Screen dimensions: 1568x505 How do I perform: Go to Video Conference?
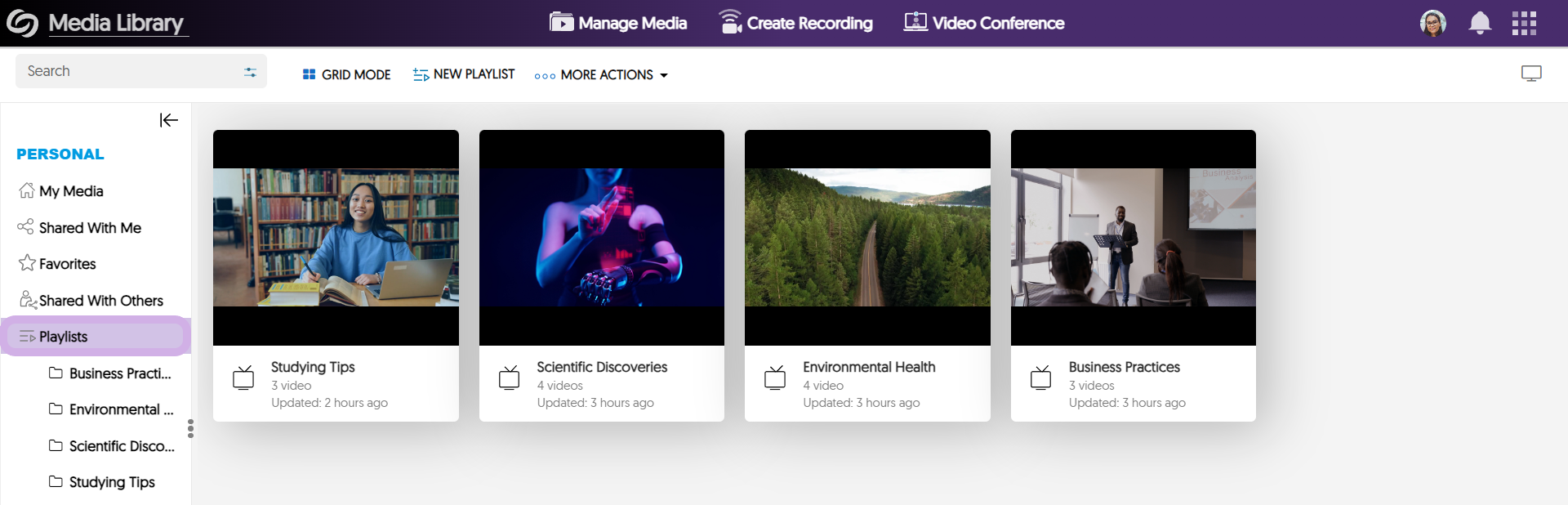pos(984,23)
